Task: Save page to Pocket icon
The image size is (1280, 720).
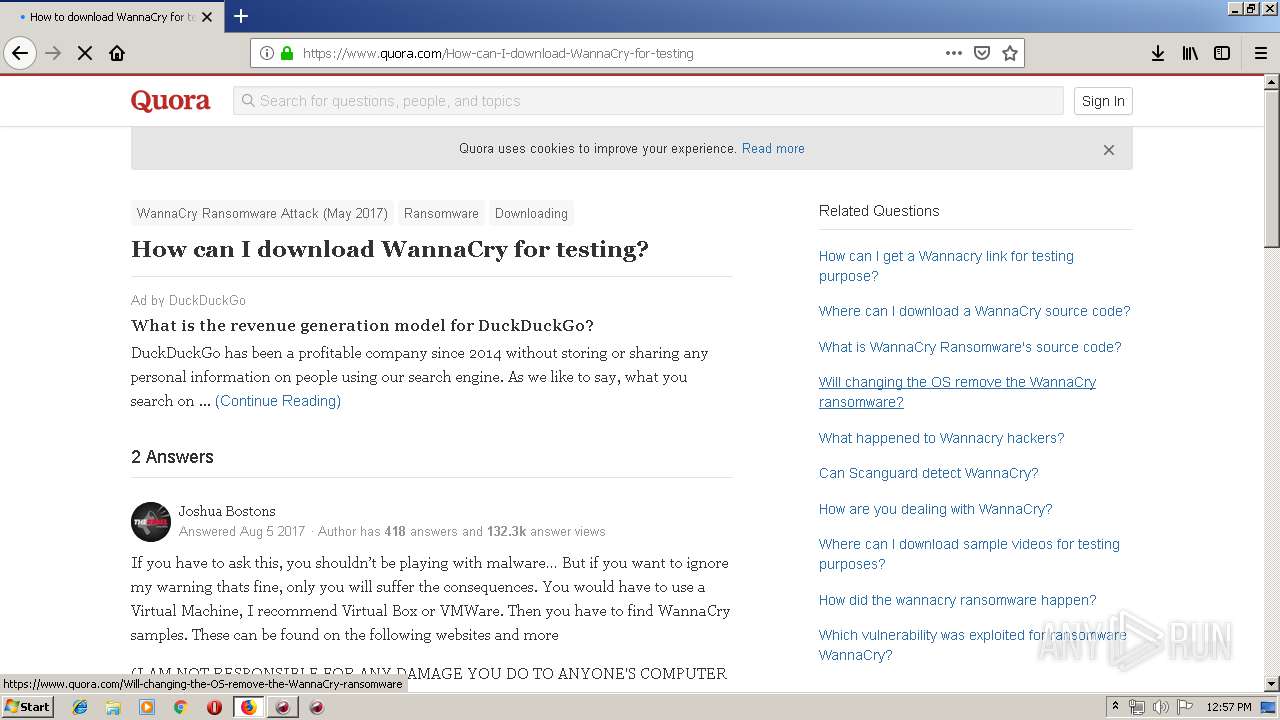Action: [982, 53]
